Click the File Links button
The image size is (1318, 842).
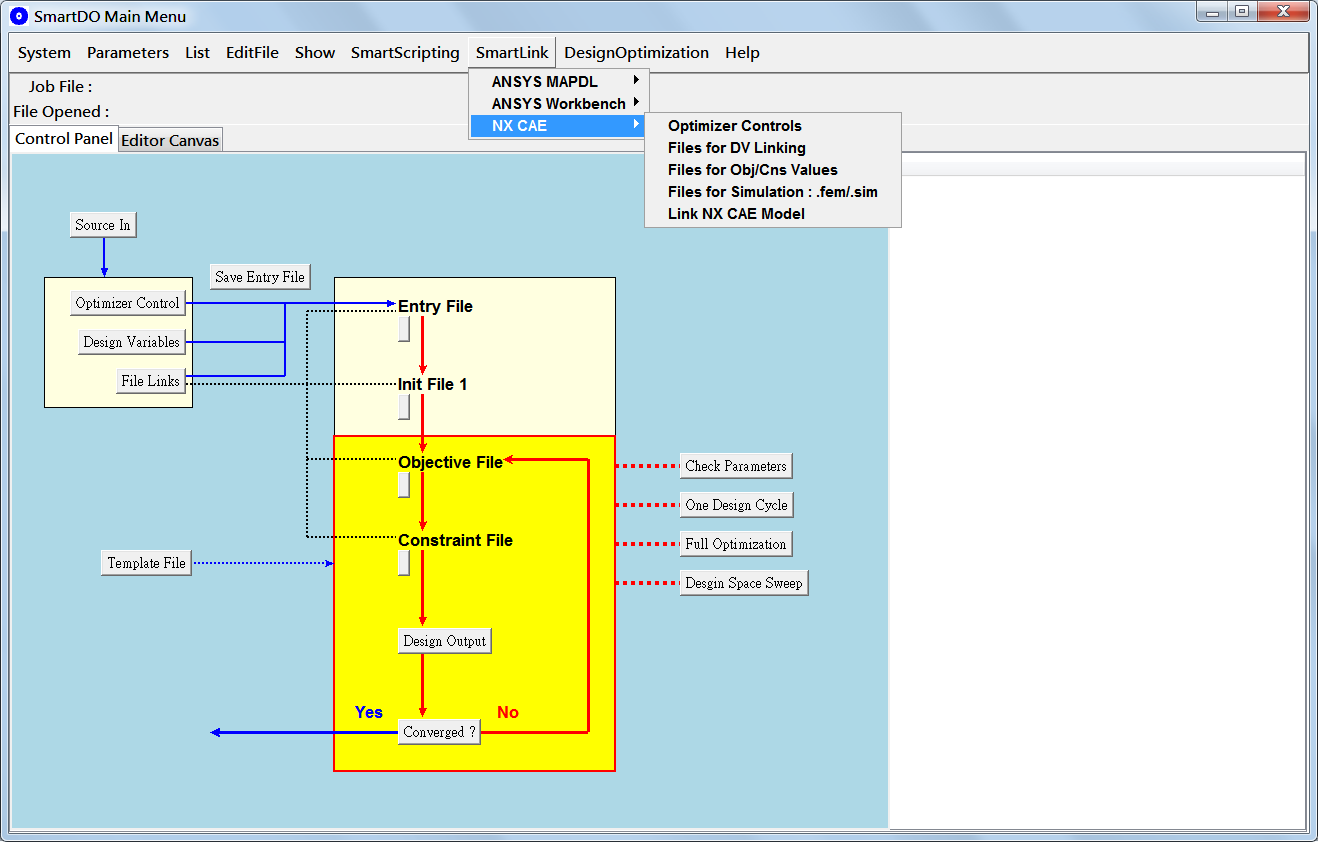[x=151, y=381]
